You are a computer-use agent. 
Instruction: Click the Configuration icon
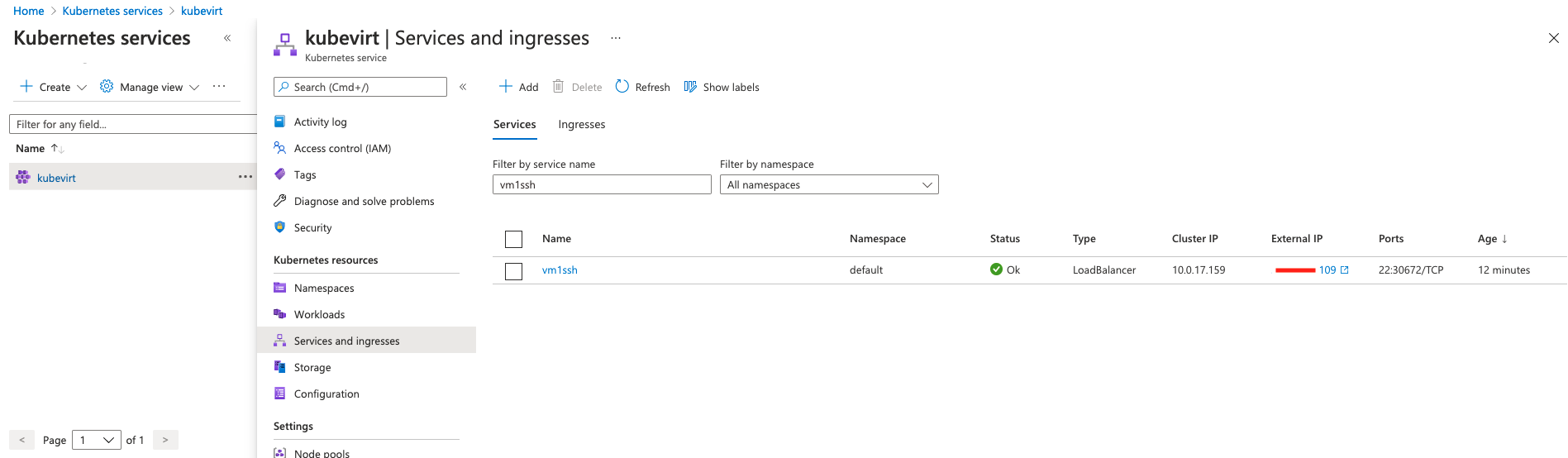[280, 394]
